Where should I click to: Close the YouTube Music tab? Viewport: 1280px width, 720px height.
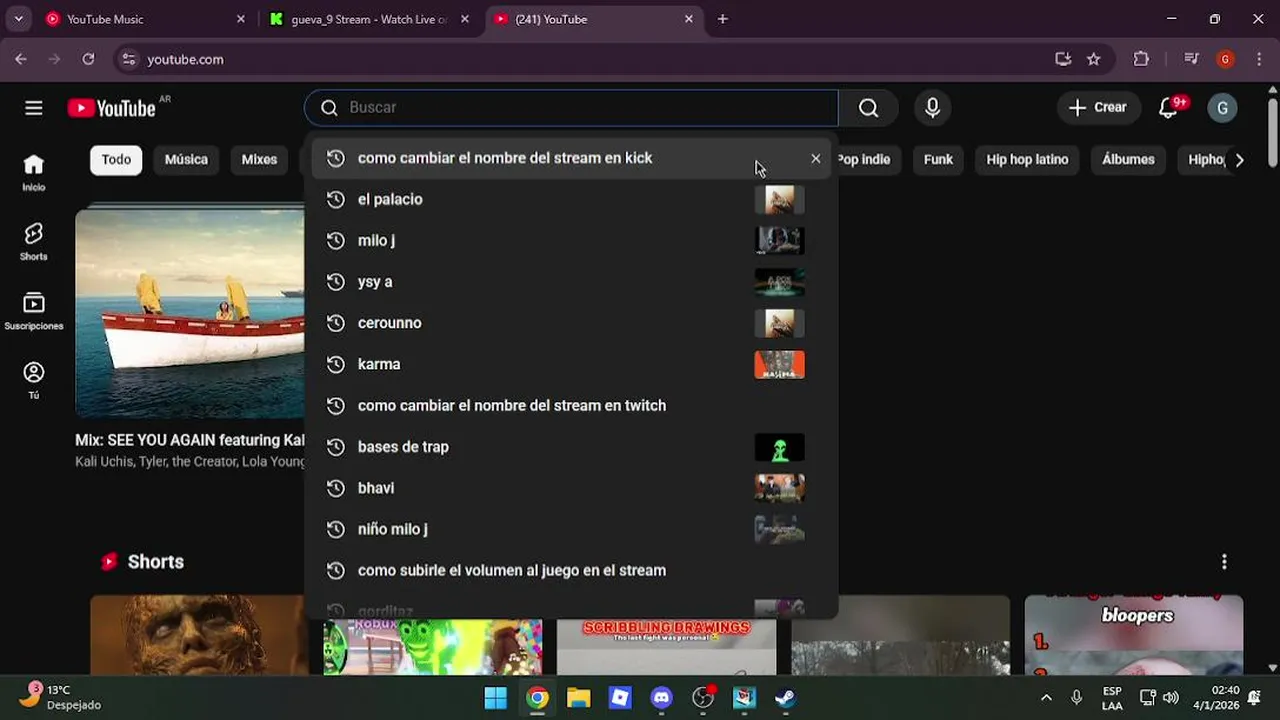coord(240,19)
